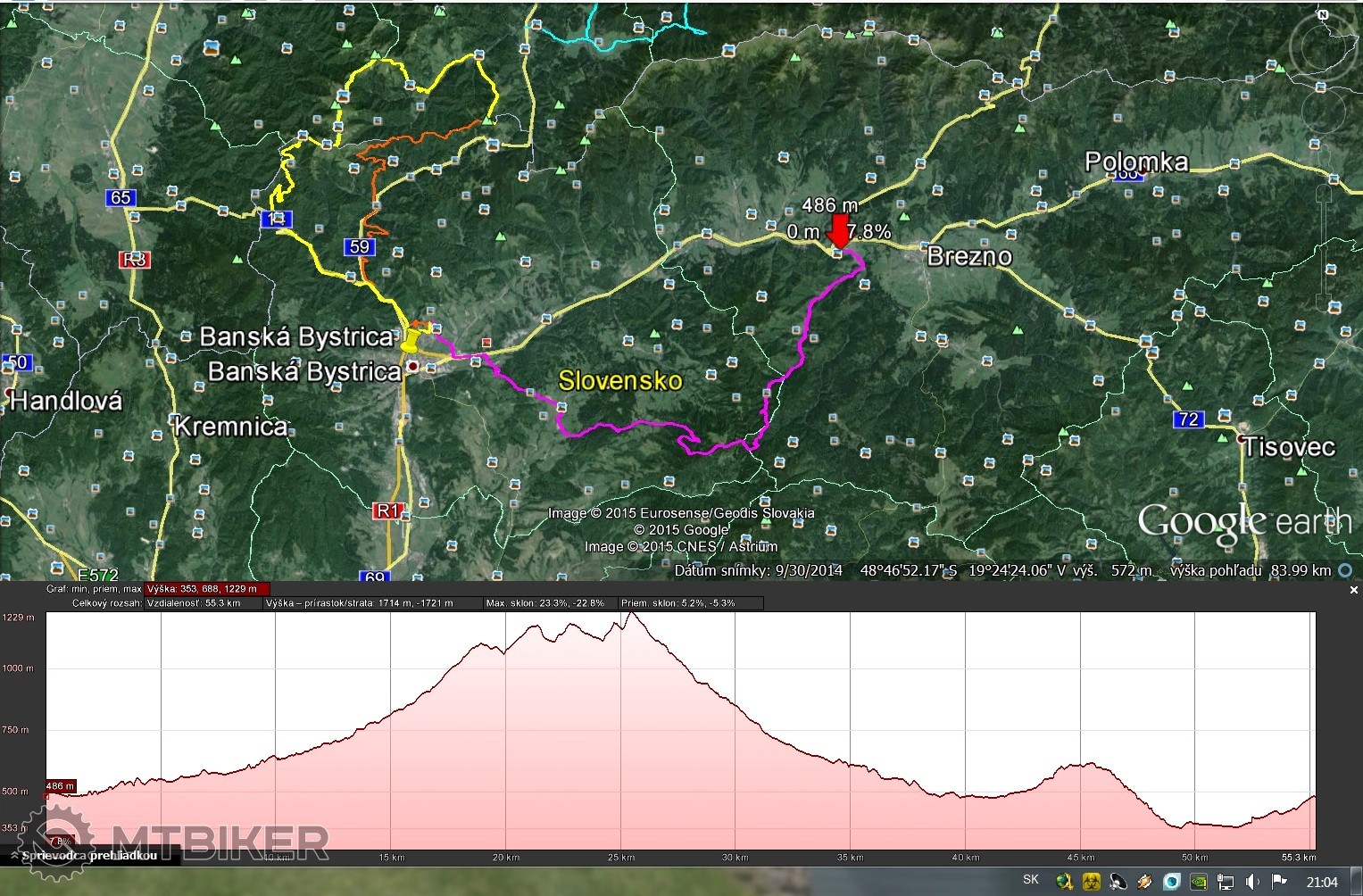The width and height of the screenshot is (1363, 896).
Task: Click the R1 expressway road shield
Action: click(x=387, y=510)
